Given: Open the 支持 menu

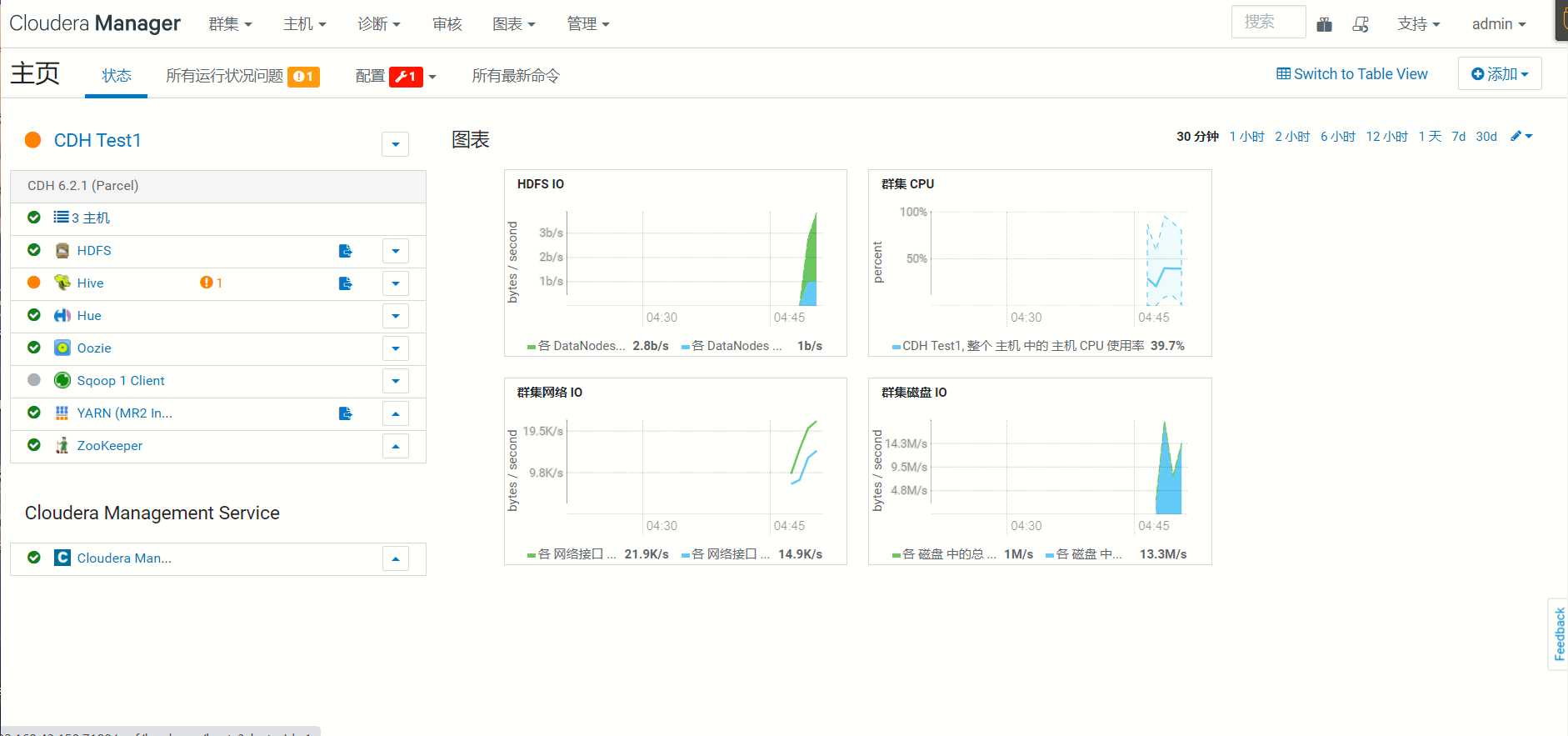Looking at the screenshot, I should [1419, 24].
